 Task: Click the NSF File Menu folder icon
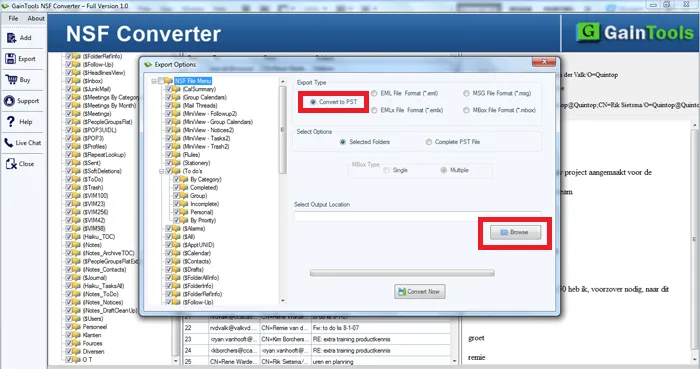[168, 81]
